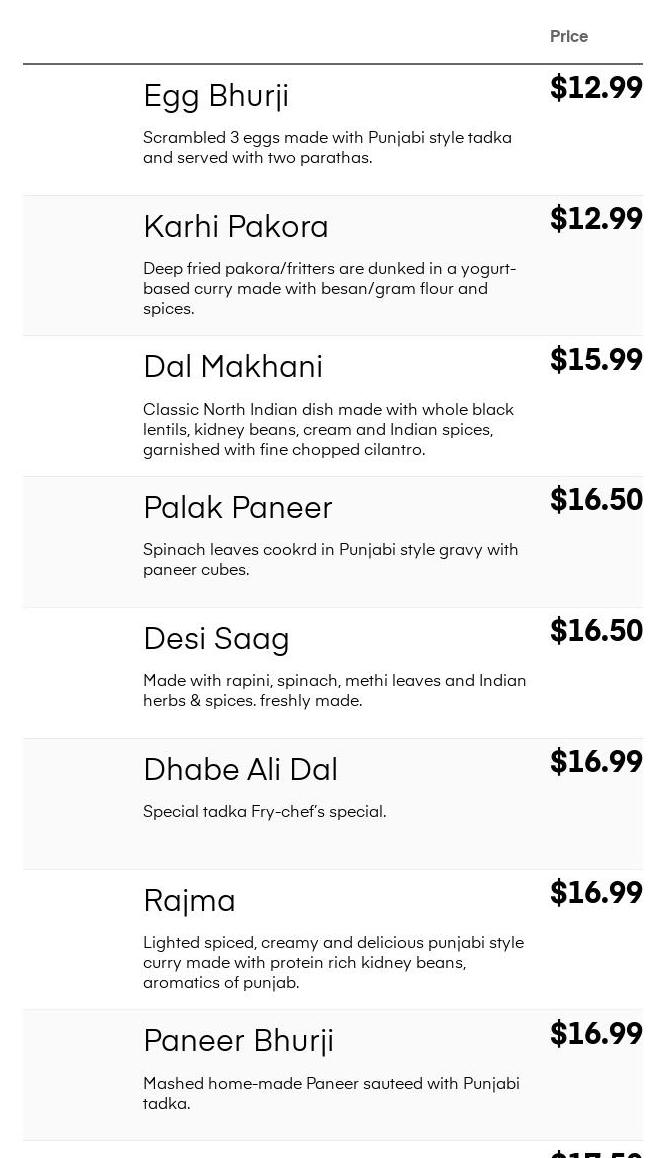The height and width of the screenshot is (1158, 665).
Task: Click the Egg Bhurji description text
Action: pos(327,148)
